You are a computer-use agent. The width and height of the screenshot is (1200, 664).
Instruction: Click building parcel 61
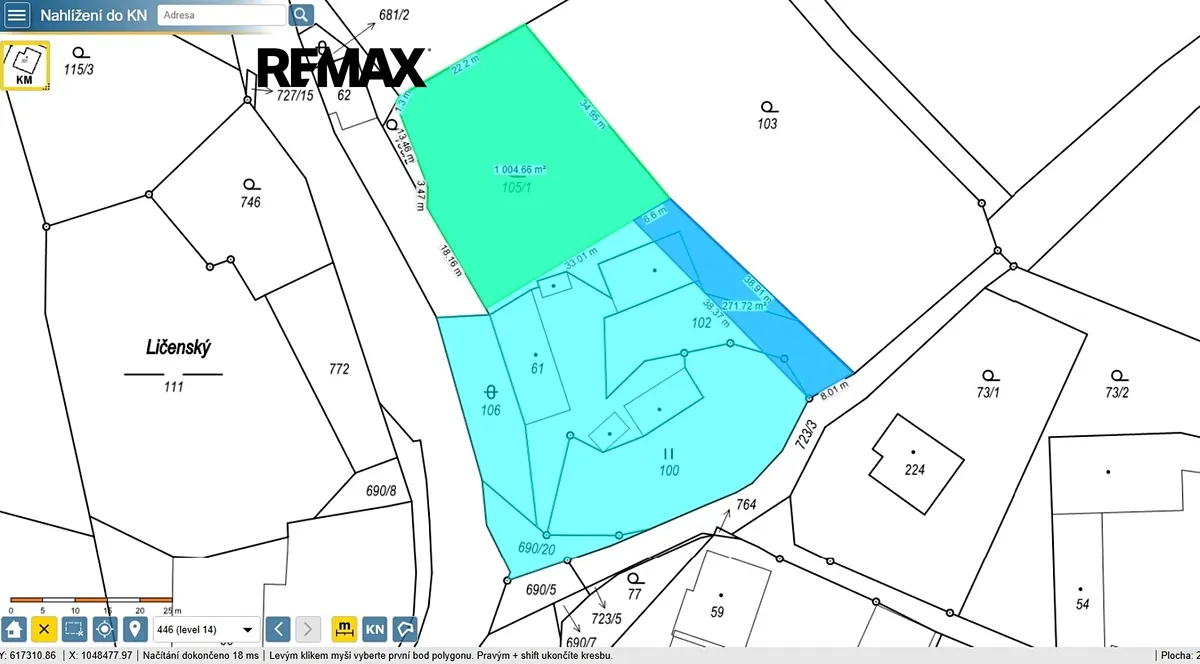coord(536,370)
